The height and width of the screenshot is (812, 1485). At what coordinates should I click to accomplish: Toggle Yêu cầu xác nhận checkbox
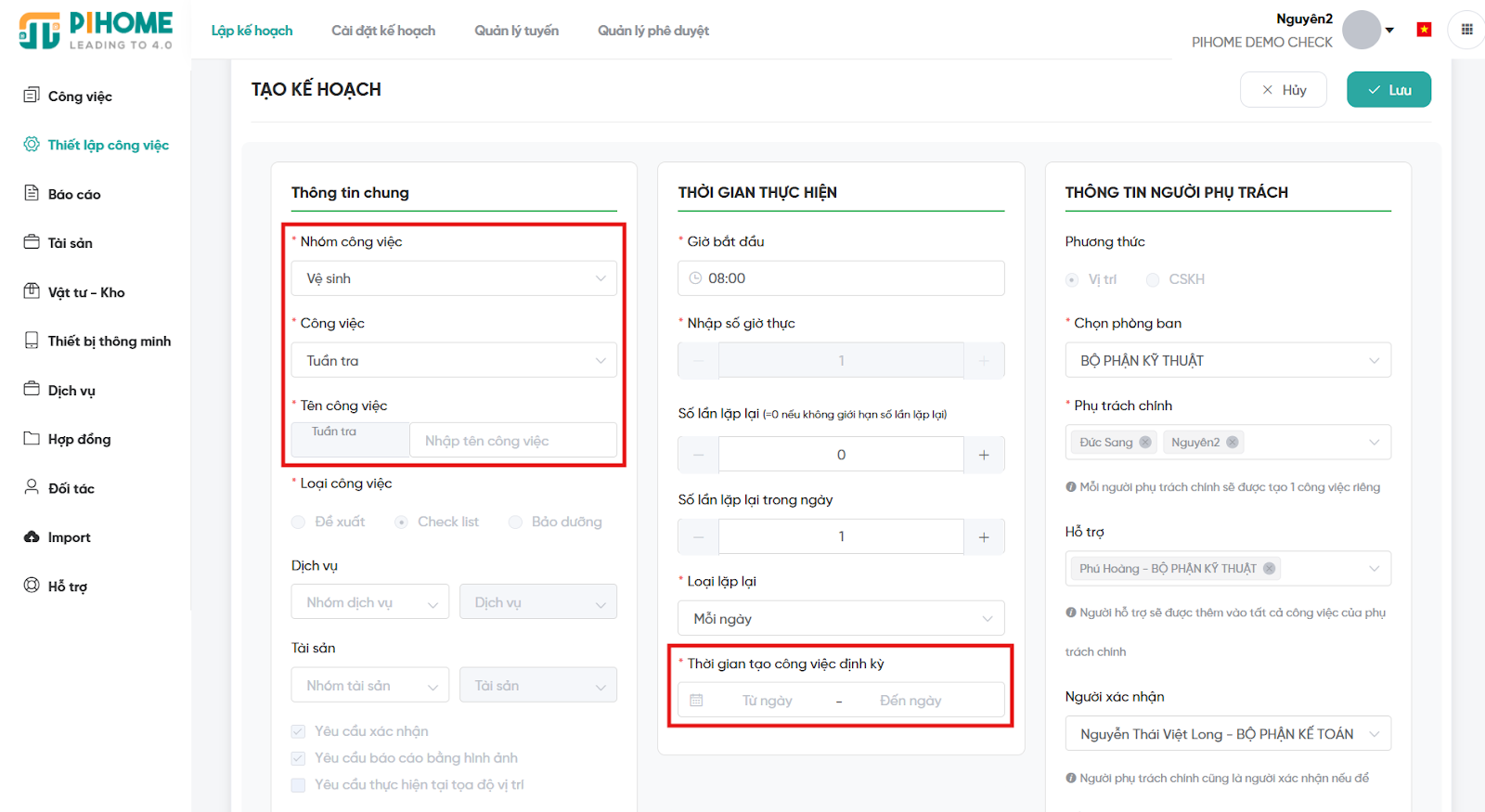(298, 731)
